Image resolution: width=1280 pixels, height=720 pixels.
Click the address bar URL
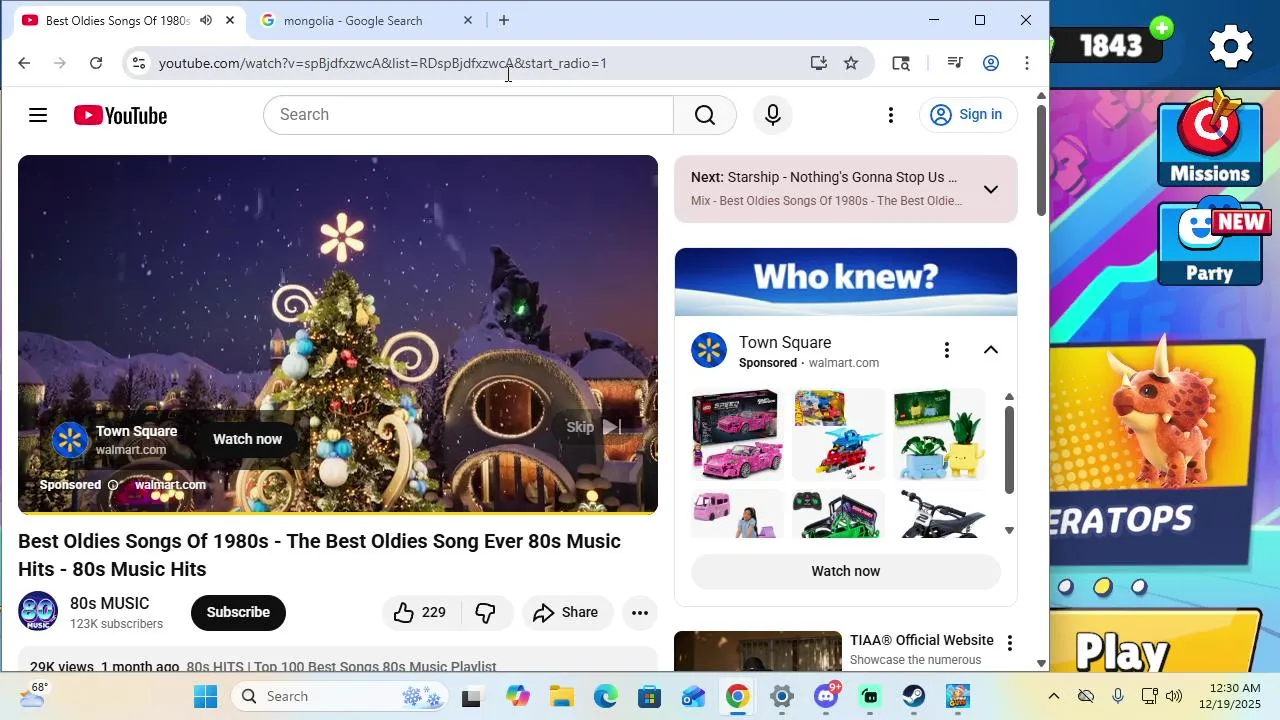coord(383,63)
